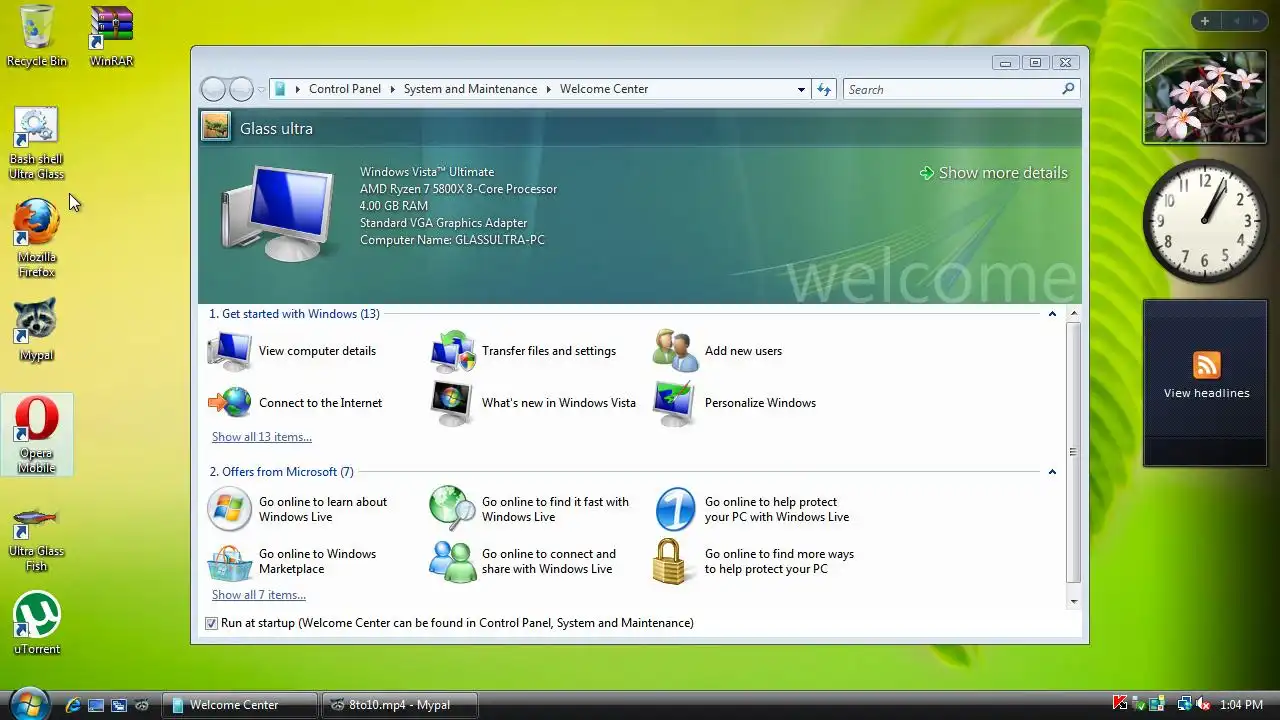
Task: Open the WinRAR desktop shortcut
Action: pyautogui.click(x=111, y=36)
